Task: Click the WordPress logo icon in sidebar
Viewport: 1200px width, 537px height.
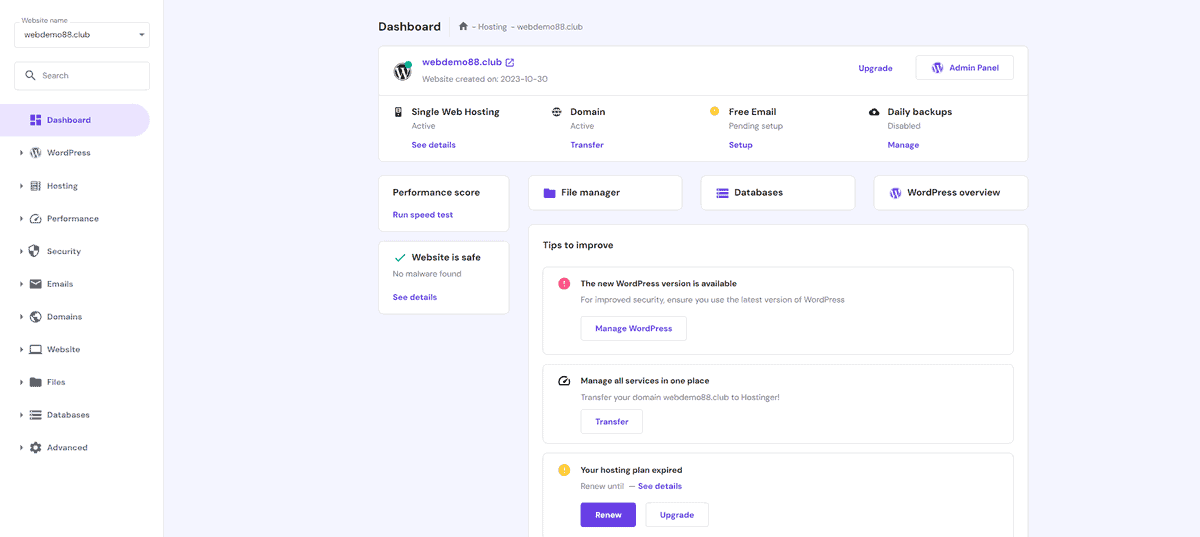Action: [36, 153]
